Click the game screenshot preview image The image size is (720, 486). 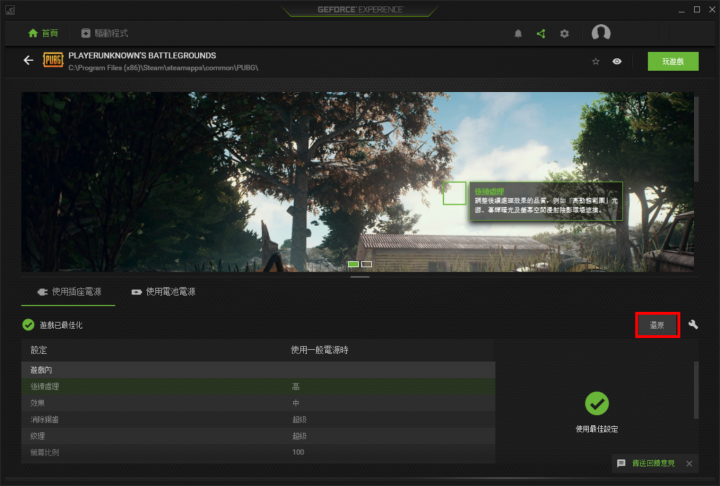point(357,182)
